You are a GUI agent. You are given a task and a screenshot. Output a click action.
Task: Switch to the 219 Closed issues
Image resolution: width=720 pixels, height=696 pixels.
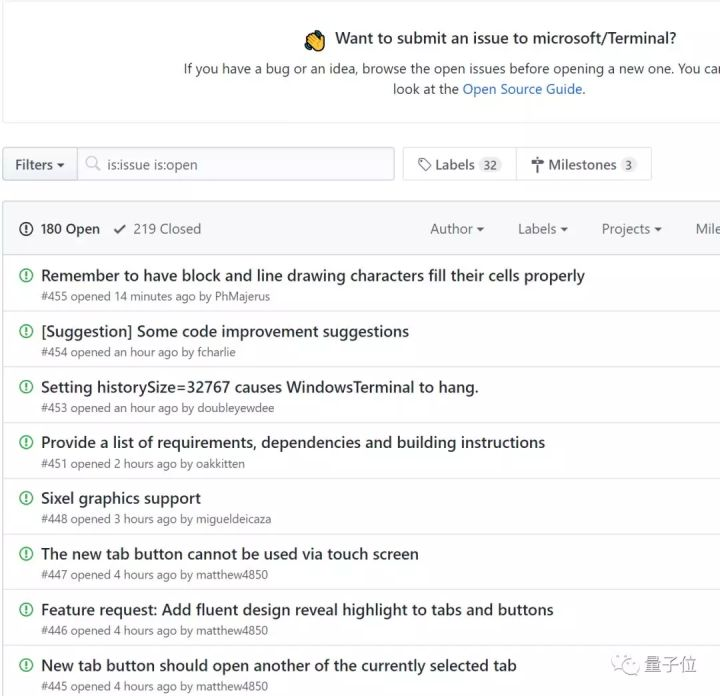coord(166,229)
